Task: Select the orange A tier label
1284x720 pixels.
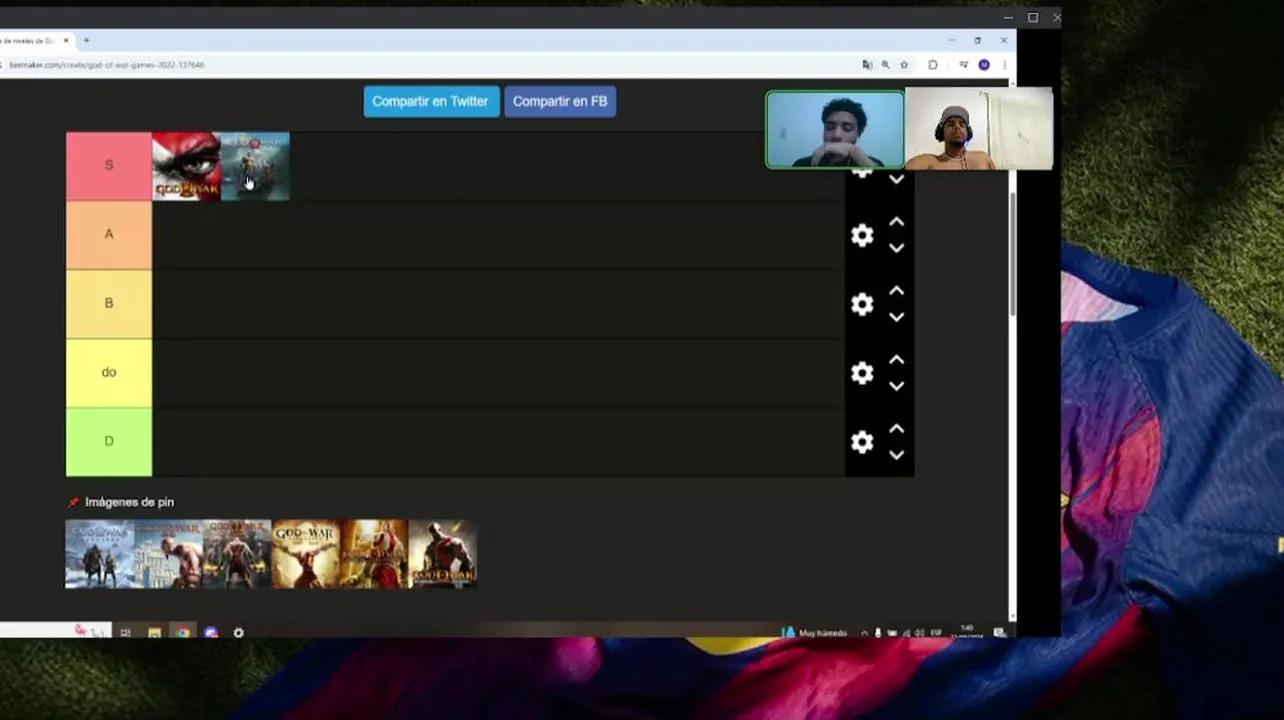Action: [109, 235]
